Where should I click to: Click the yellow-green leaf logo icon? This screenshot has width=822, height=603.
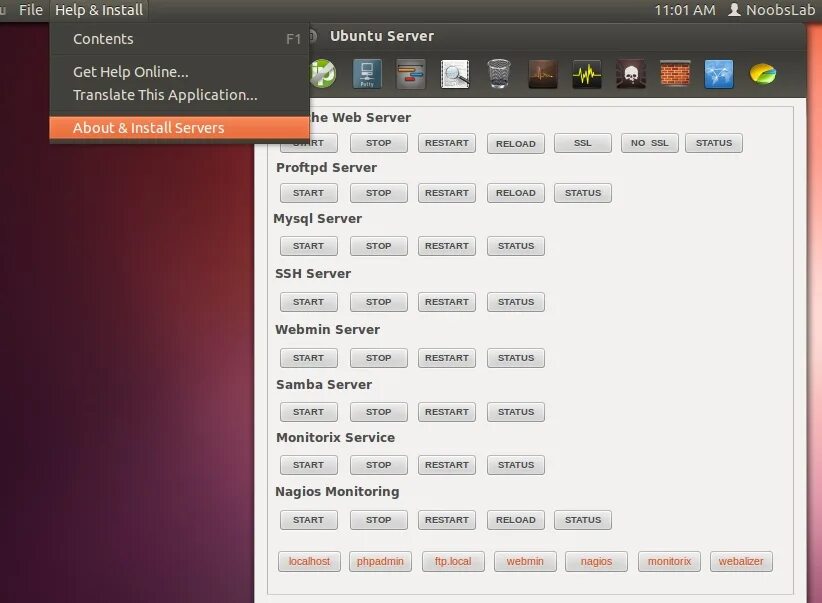click(x=763, y=74)
